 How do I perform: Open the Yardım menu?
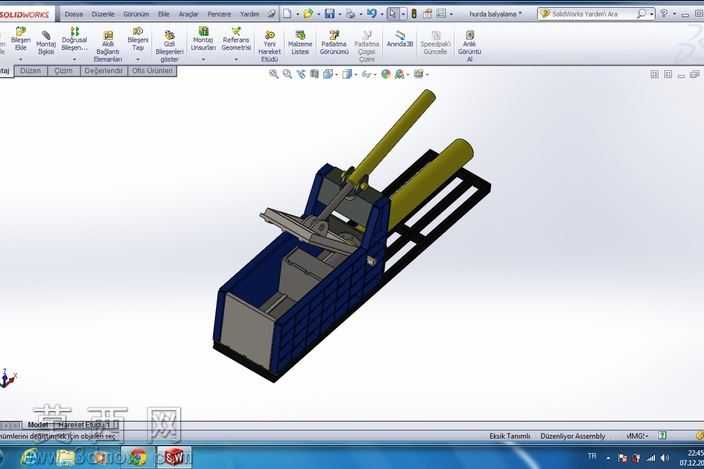[x=249, y=14]
